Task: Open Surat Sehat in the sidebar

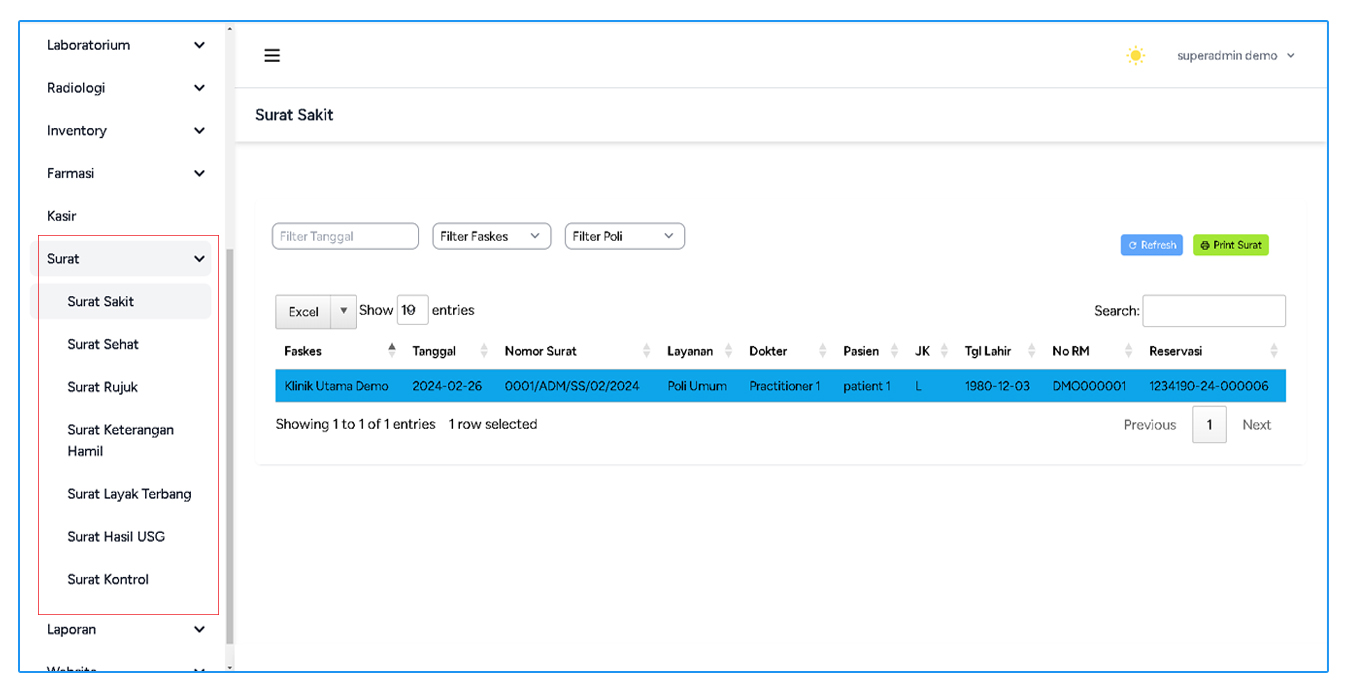Action: pos(103,344)
